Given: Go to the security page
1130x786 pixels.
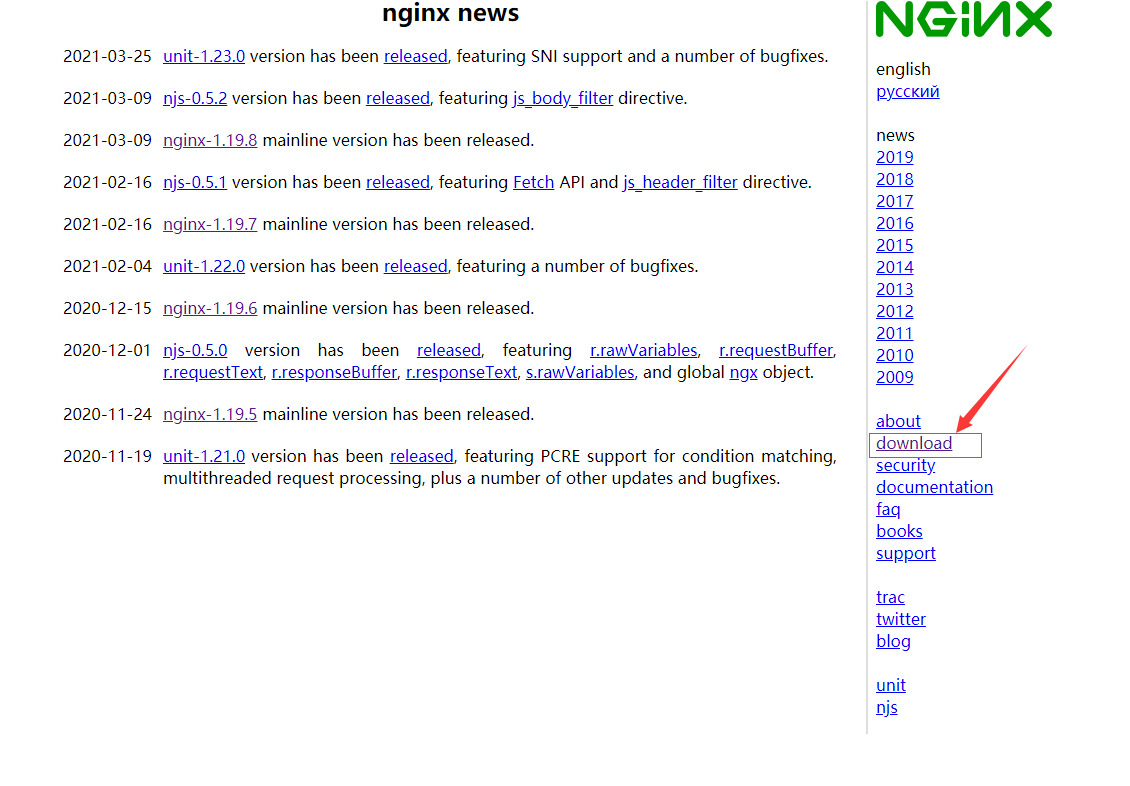Looking at the screenshot, I should 905,465.
